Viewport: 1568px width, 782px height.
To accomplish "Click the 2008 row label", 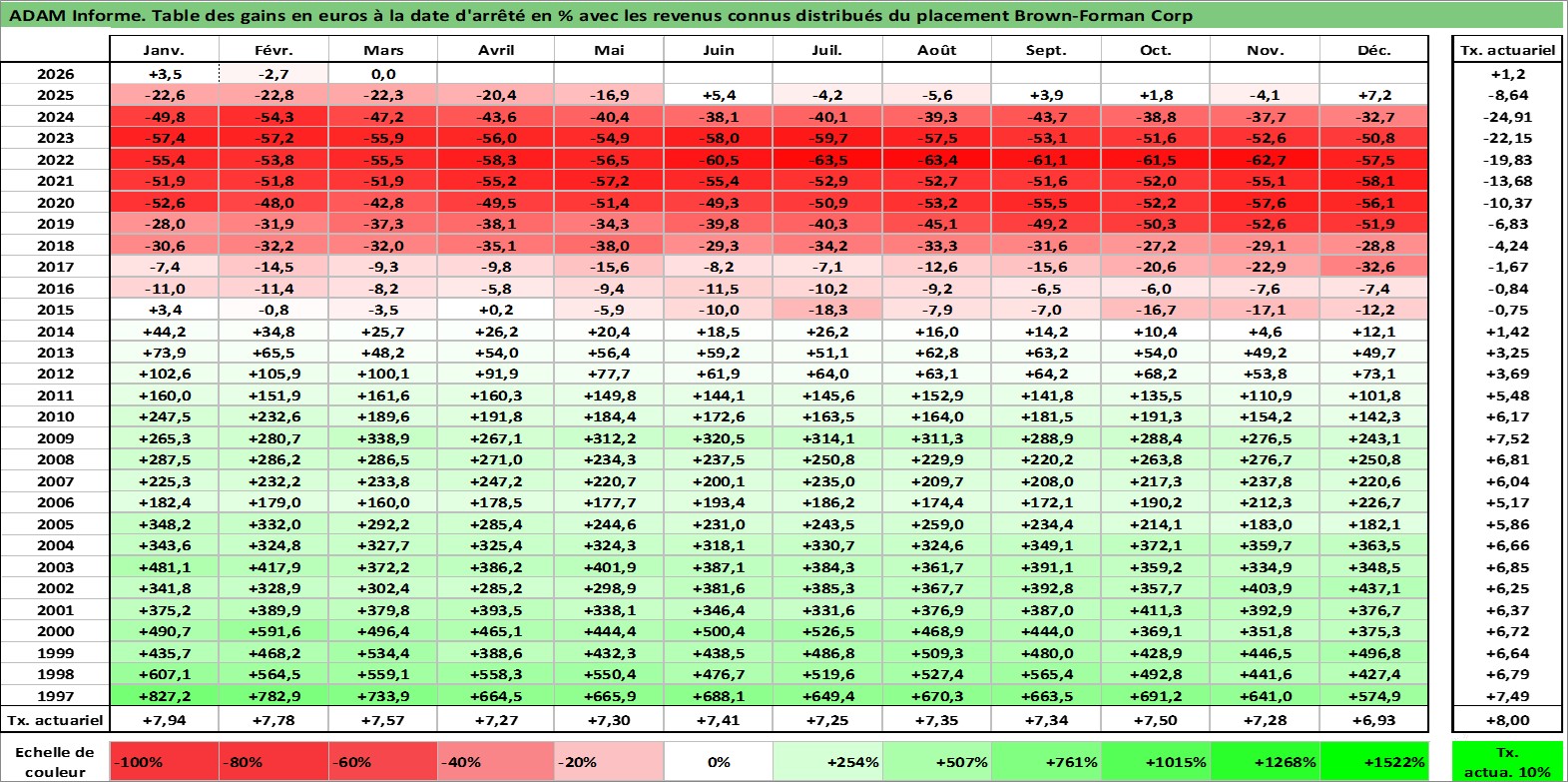I will pos(55,459).
